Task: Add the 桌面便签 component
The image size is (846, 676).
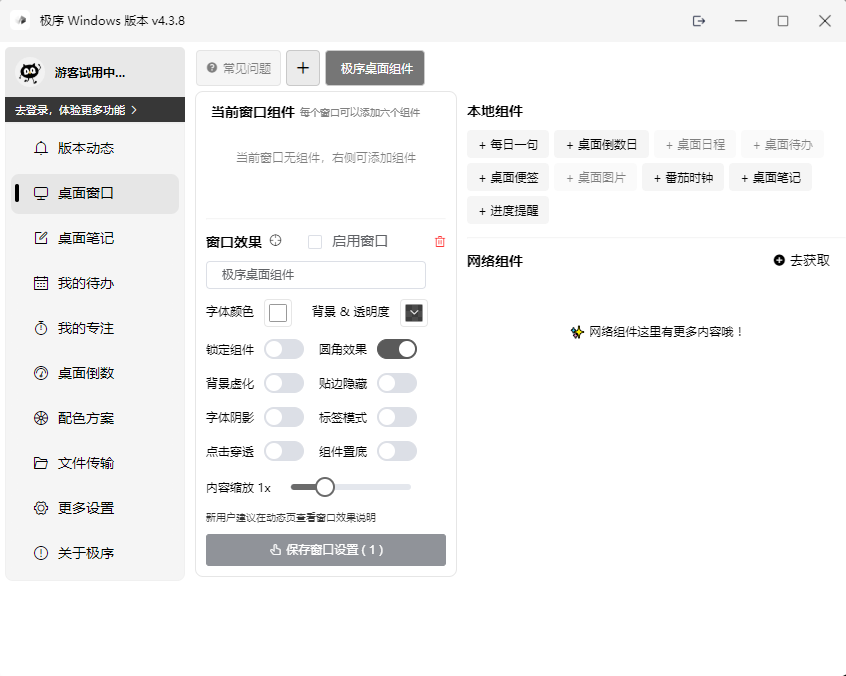Action: 508,177
